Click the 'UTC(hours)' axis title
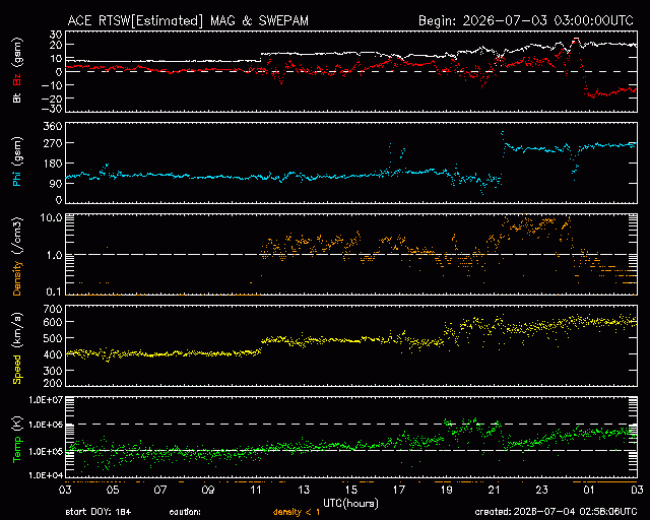The image size is (650, 520). [x=351, y=503]
